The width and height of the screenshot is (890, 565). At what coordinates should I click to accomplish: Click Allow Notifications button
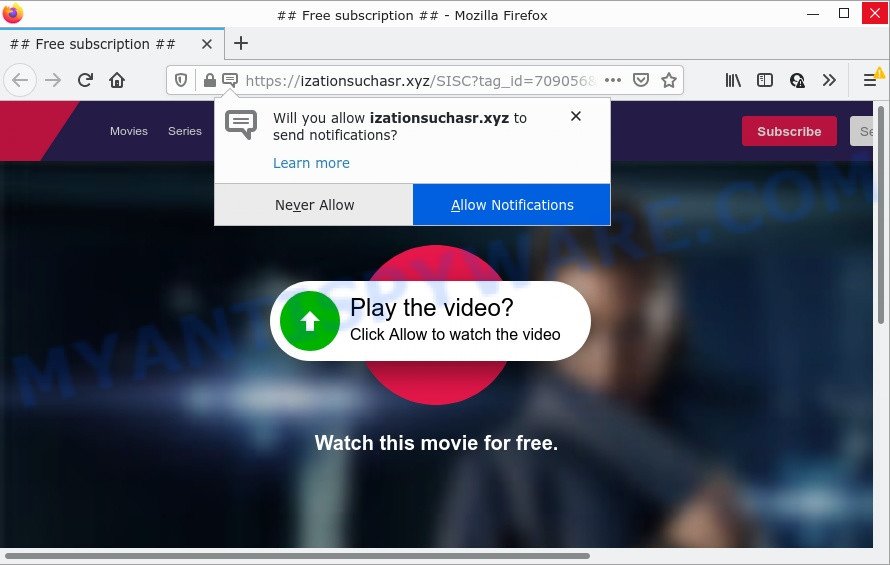pyautogui.click(x=512, y=204)
